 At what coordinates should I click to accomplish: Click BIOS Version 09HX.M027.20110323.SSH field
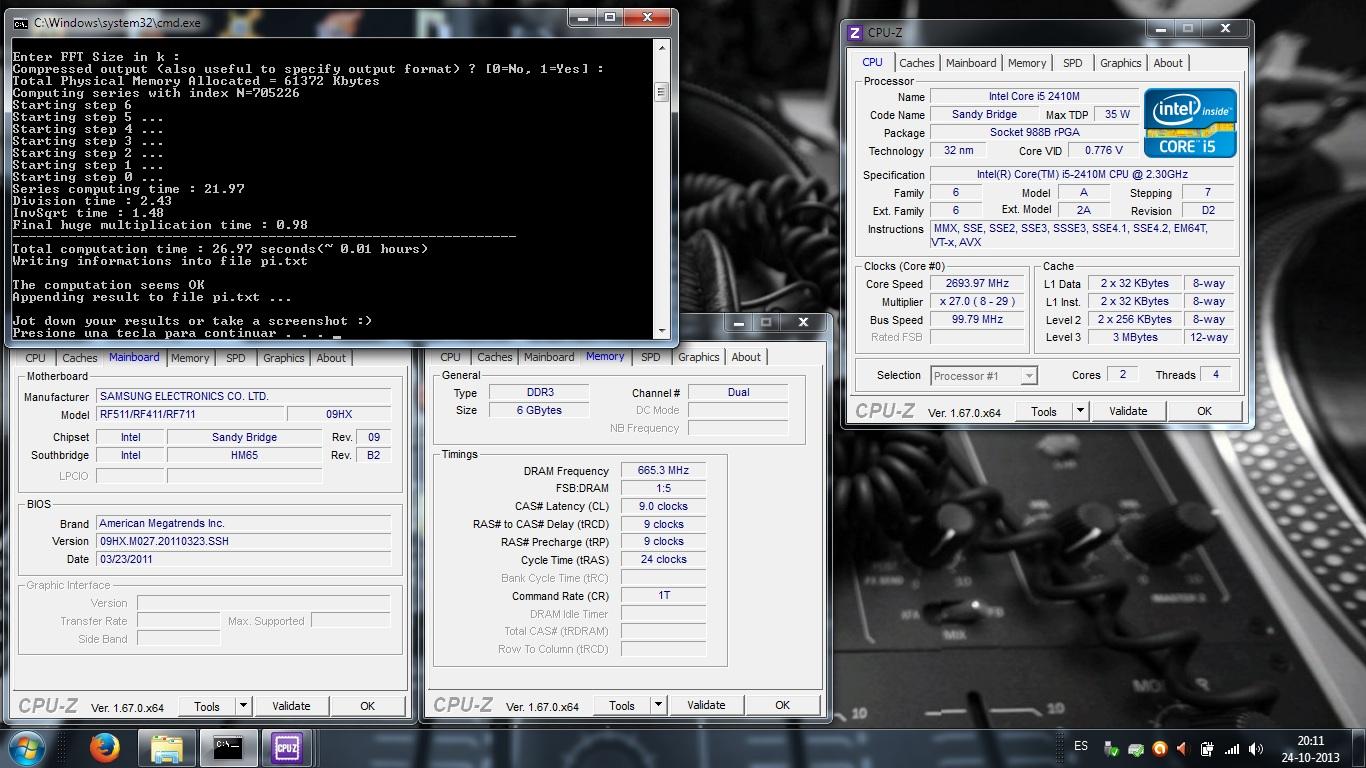tap(244, 541)
